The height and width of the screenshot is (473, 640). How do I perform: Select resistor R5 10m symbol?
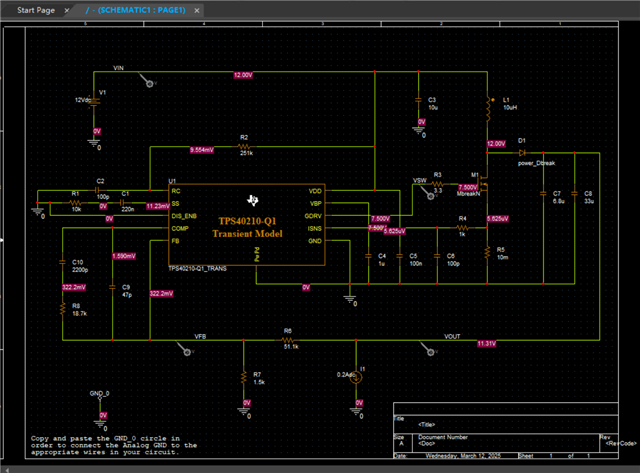pyautogui.click(x=487, y=253)
